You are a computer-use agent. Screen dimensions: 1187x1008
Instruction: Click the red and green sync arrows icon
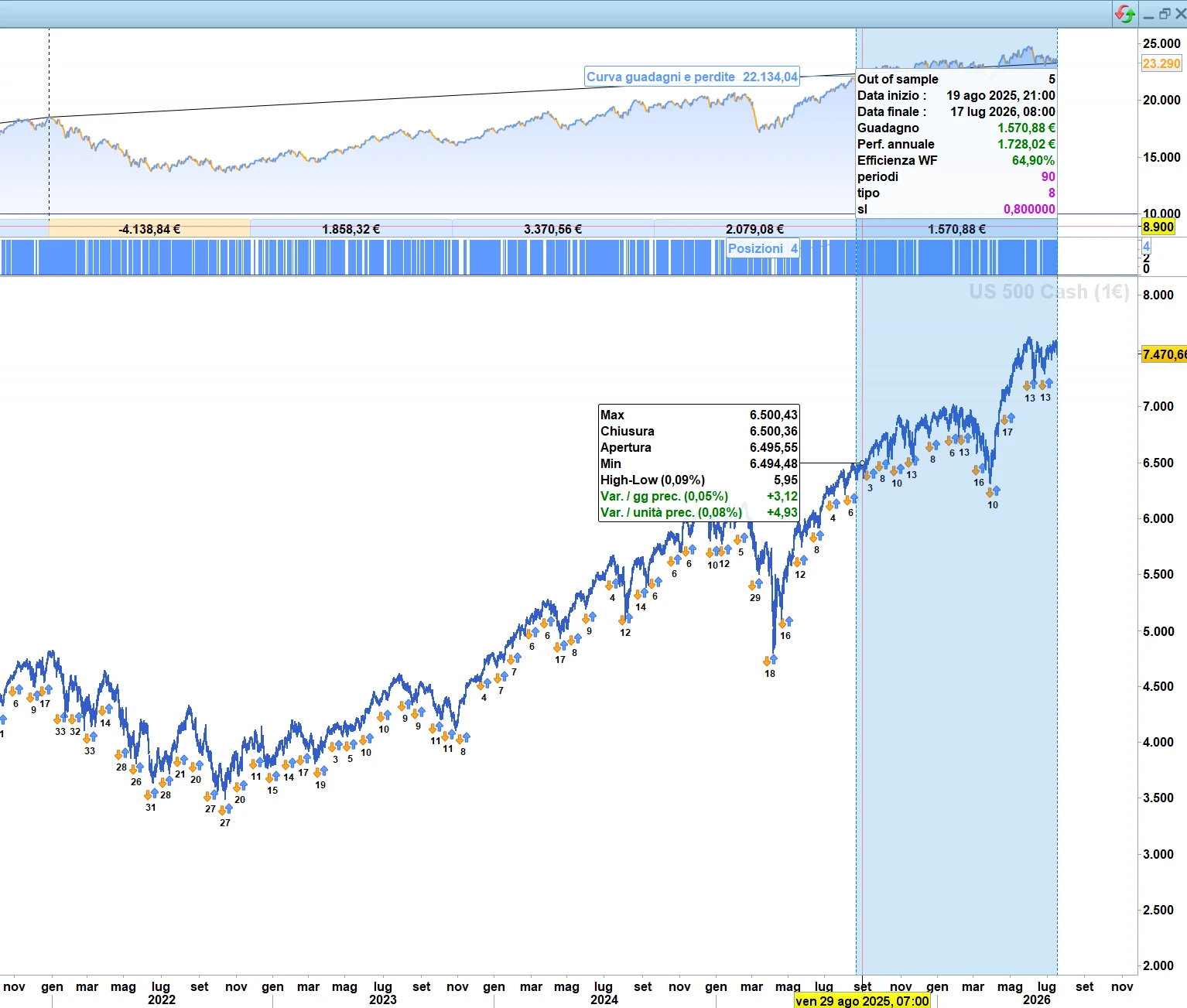(x=1125, y=14)
